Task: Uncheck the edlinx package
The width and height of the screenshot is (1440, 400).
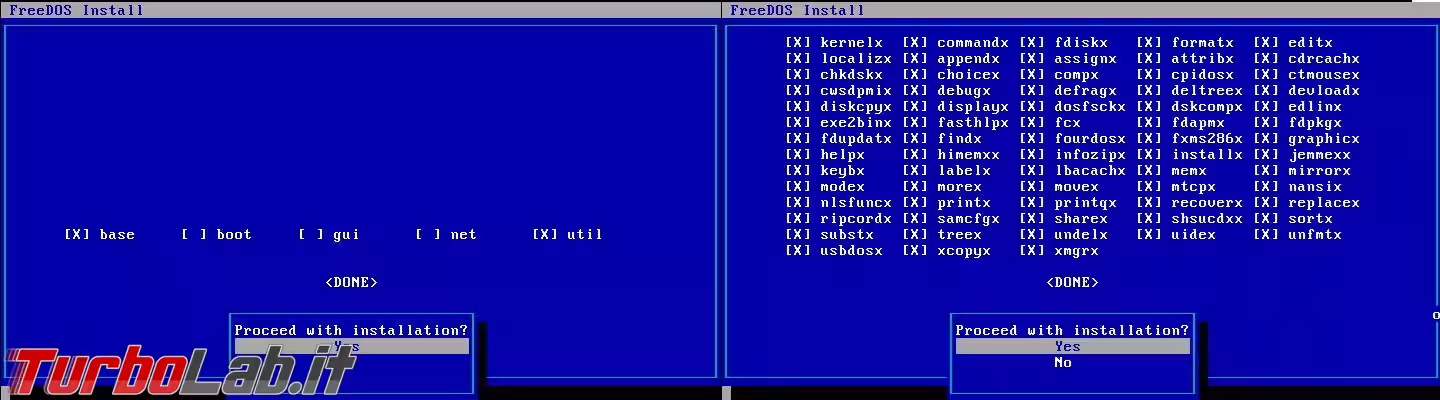Action: pyautogui.click(x=1266, y=107)
